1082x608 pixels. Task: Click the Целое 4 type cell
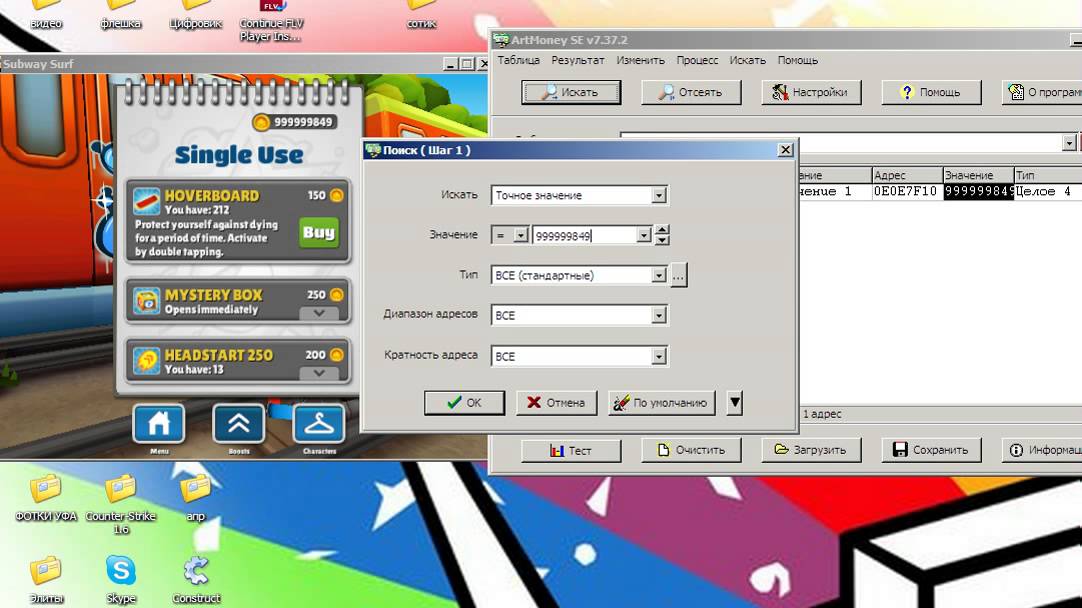click(x=1047, y=191)
